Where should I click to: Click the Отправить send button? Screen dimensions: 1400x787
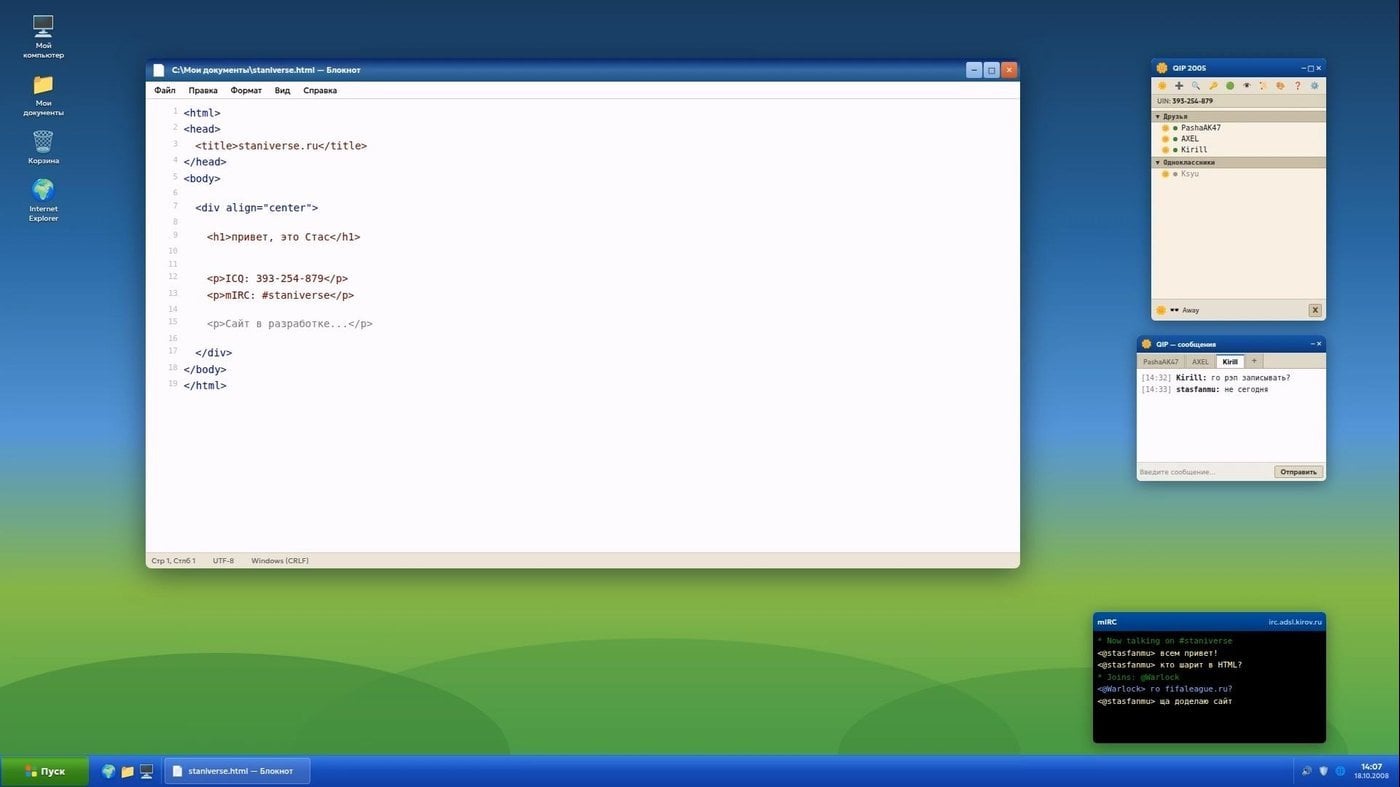tap(1298, 472)
